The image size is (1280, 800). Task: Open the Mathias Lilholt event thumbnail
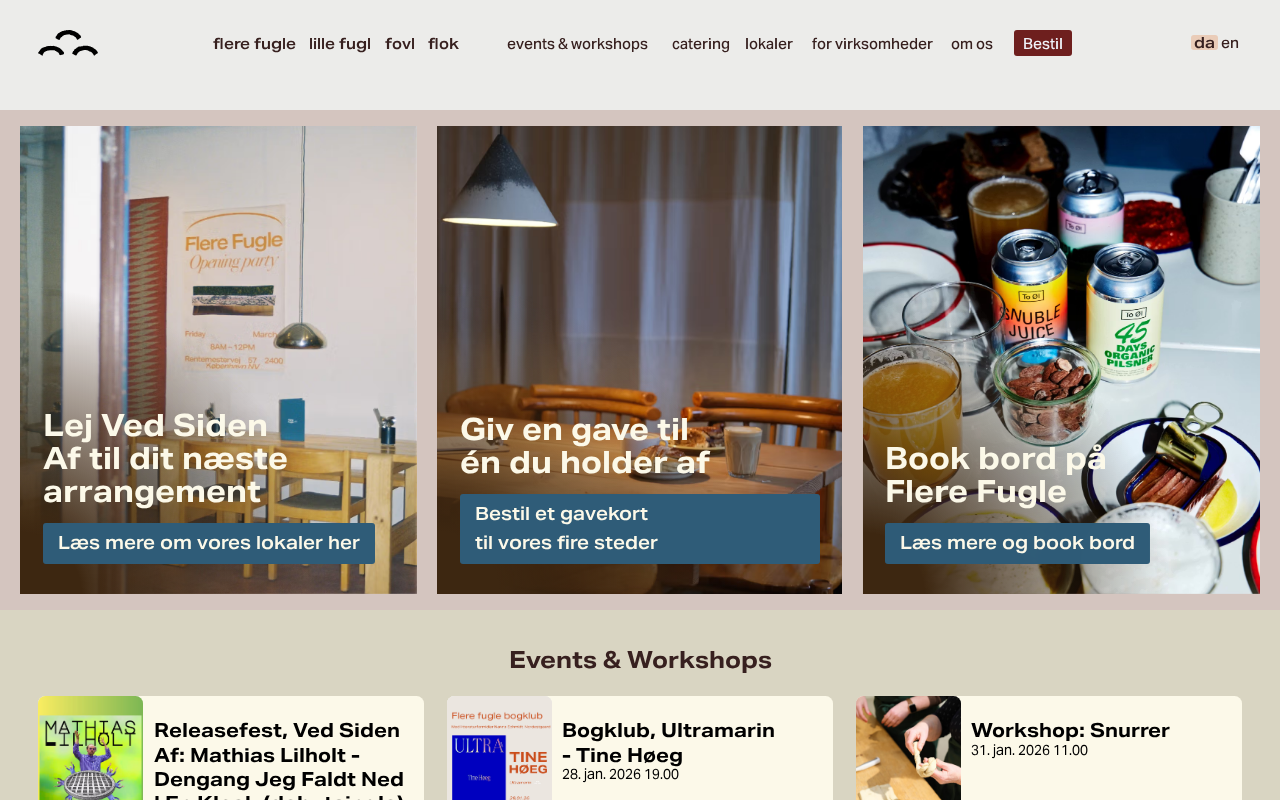pyautogui.click(x=91, y=748)
